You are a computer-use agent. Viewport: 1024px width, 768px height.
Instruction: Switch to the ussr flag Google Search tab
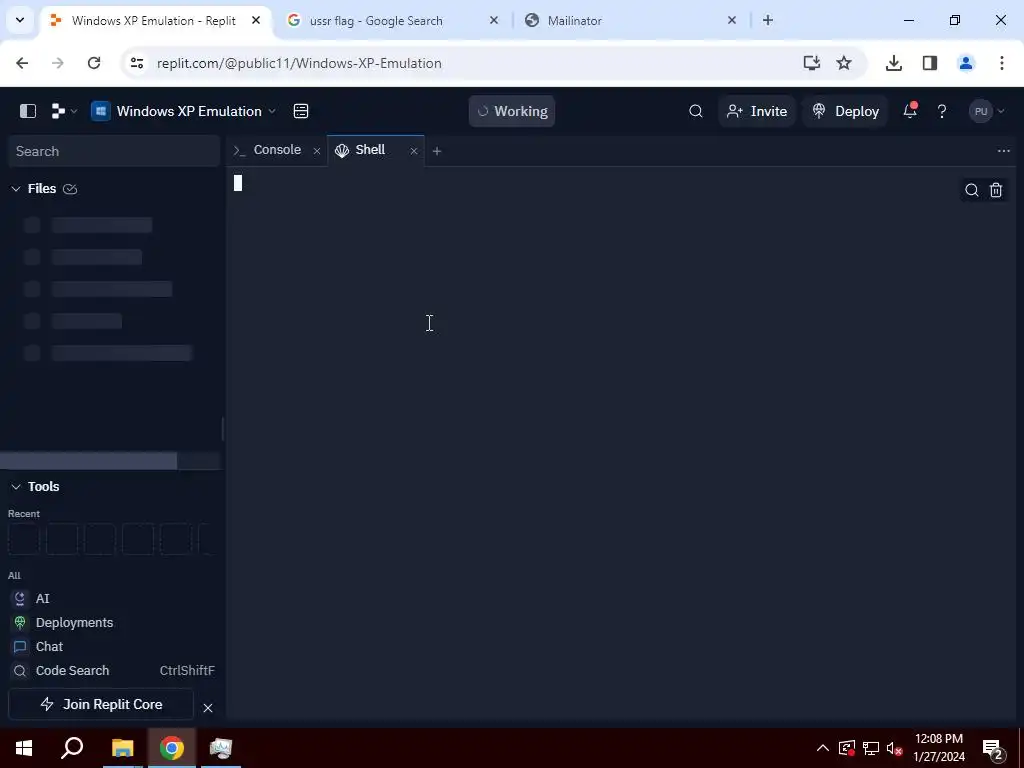(376, 21)
